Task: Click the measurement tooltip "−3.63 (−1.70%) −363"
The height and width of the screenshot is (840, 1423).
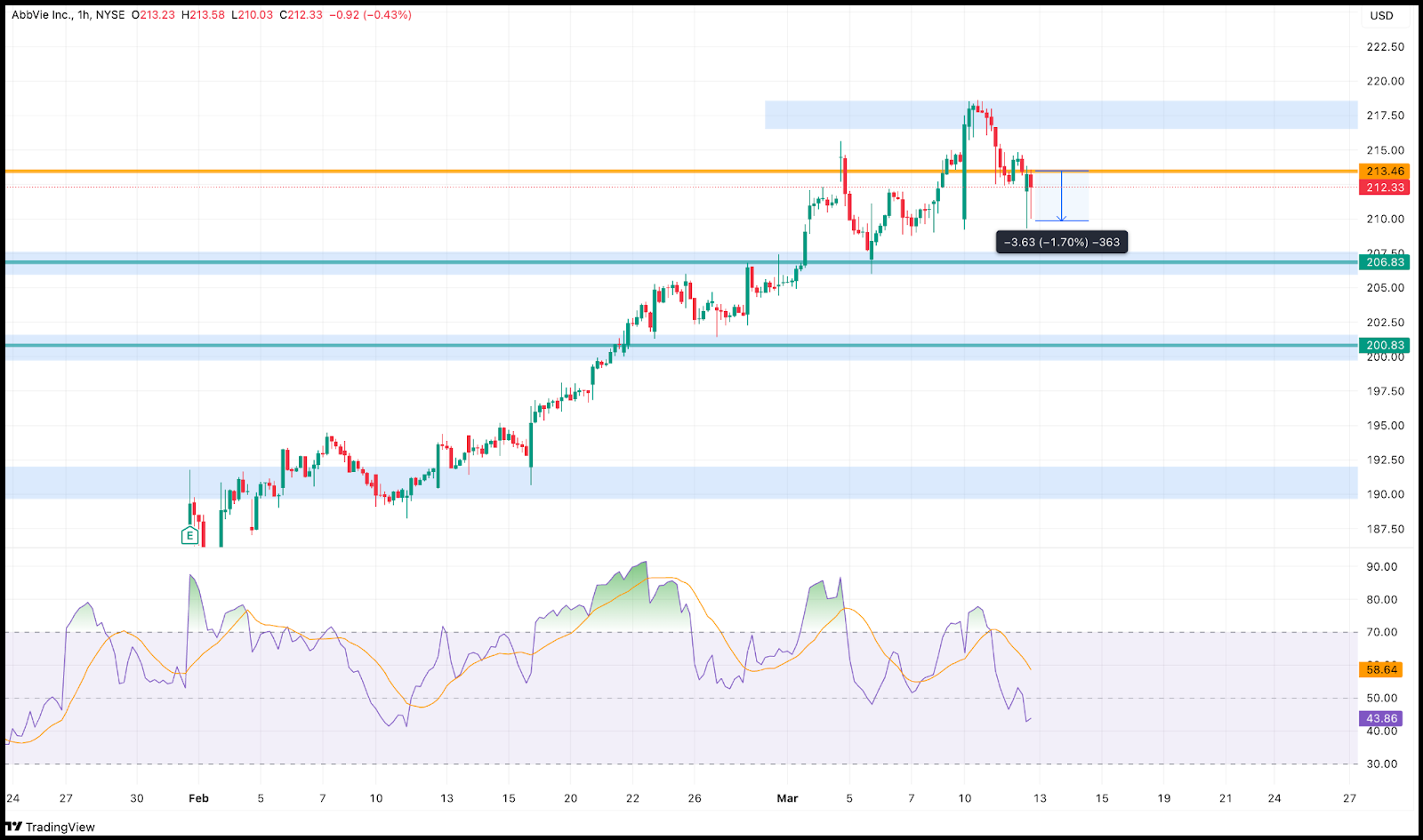Action: (1062, 242)
